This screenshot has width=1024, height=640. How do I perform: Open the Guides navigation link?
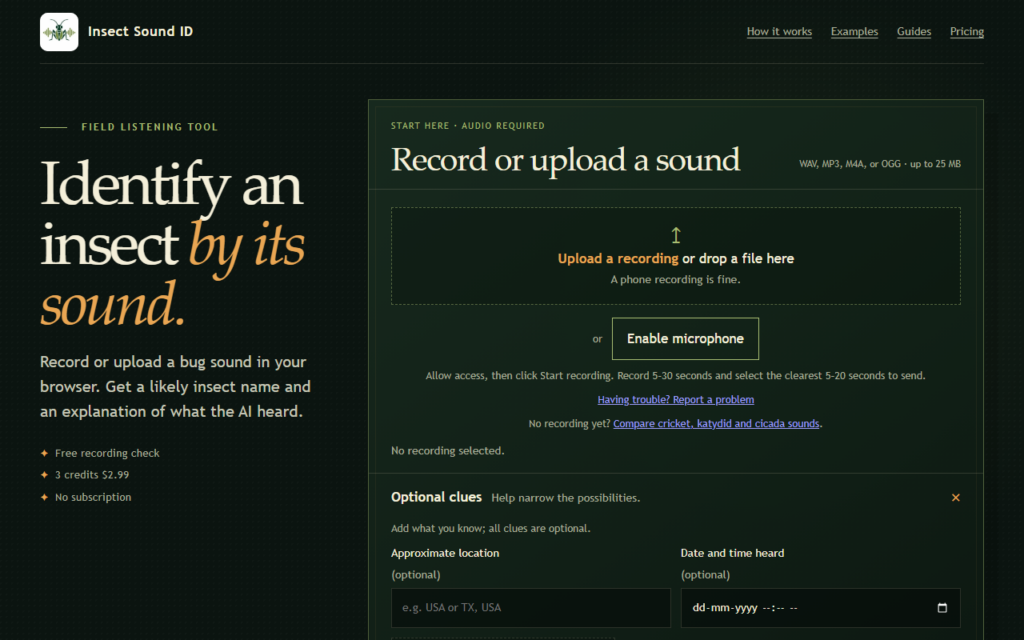[914, 31]
